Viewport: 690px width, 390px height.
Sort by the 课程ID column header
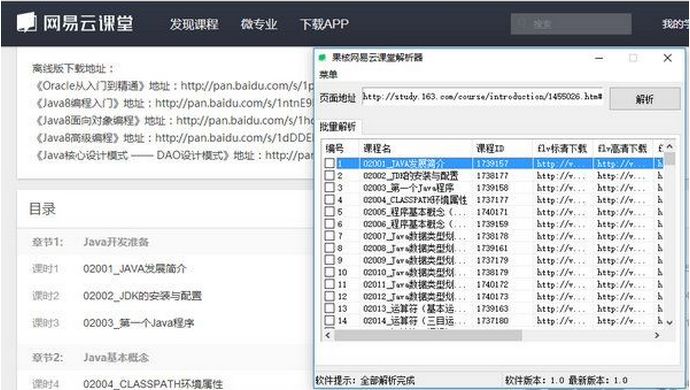pyautogui.click(x=490, y=148)
